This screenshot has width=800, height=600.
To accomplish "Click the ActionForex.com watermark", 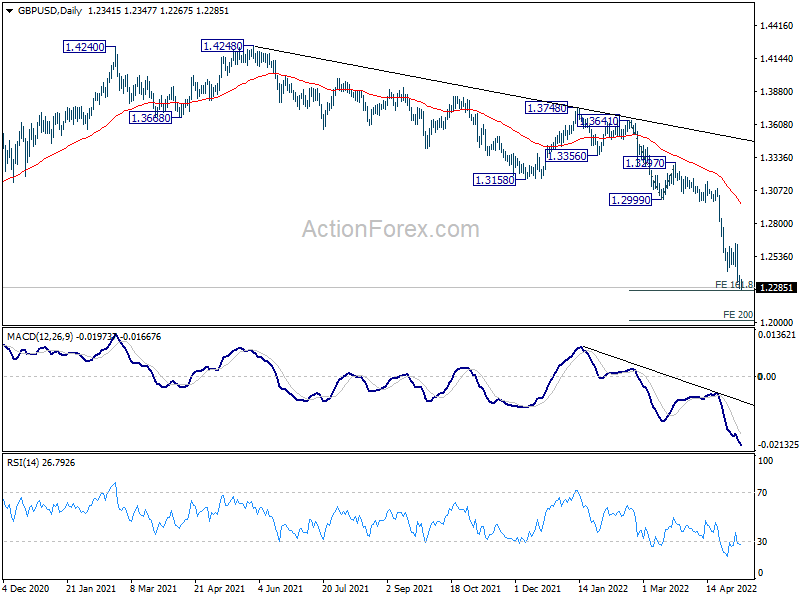I will pyautogui.click(x=390, y=229).
